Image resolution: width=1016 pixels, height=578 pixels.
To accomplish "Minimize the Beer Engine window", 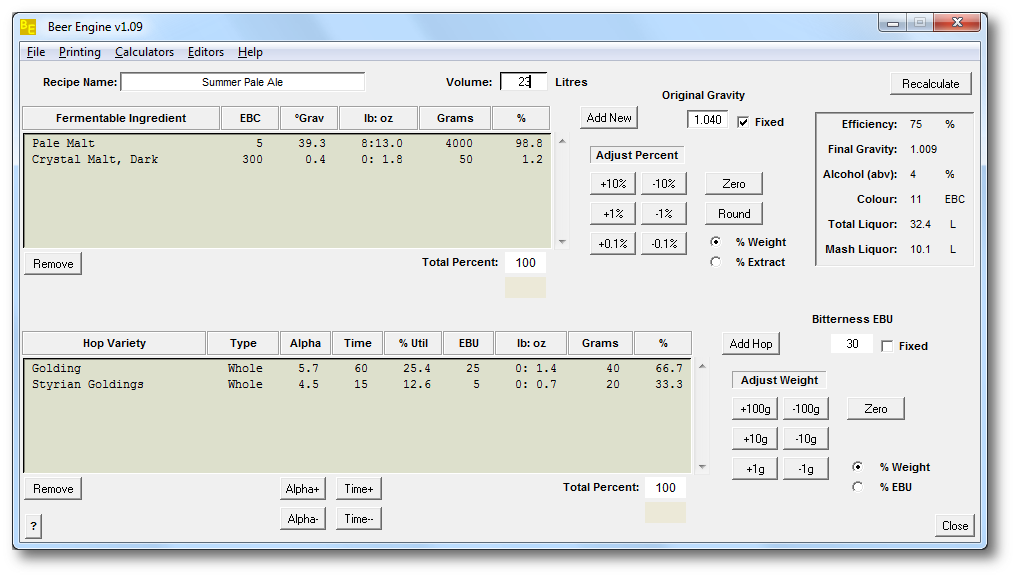I will 893,23.
